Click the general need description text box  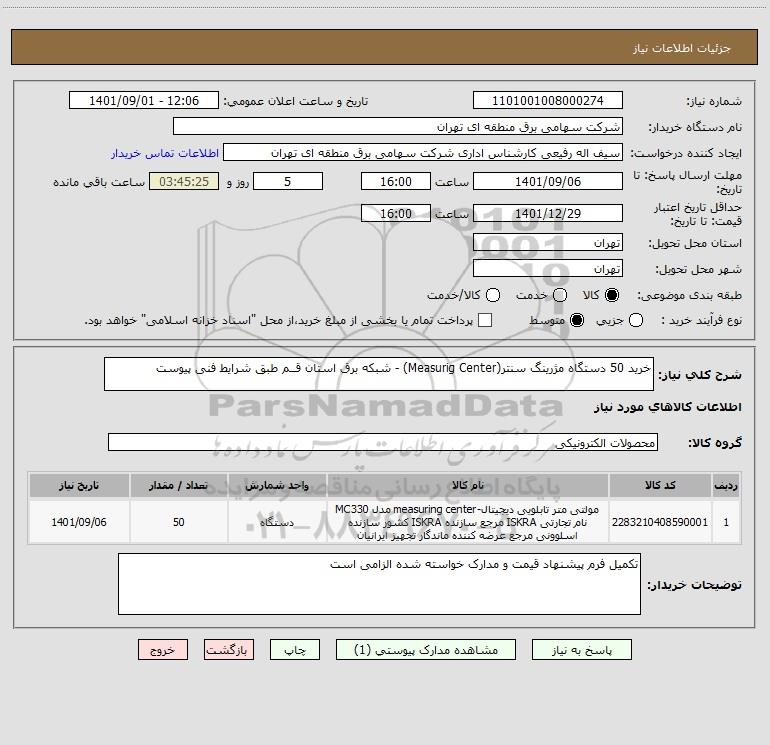click(x=379, y=374)
